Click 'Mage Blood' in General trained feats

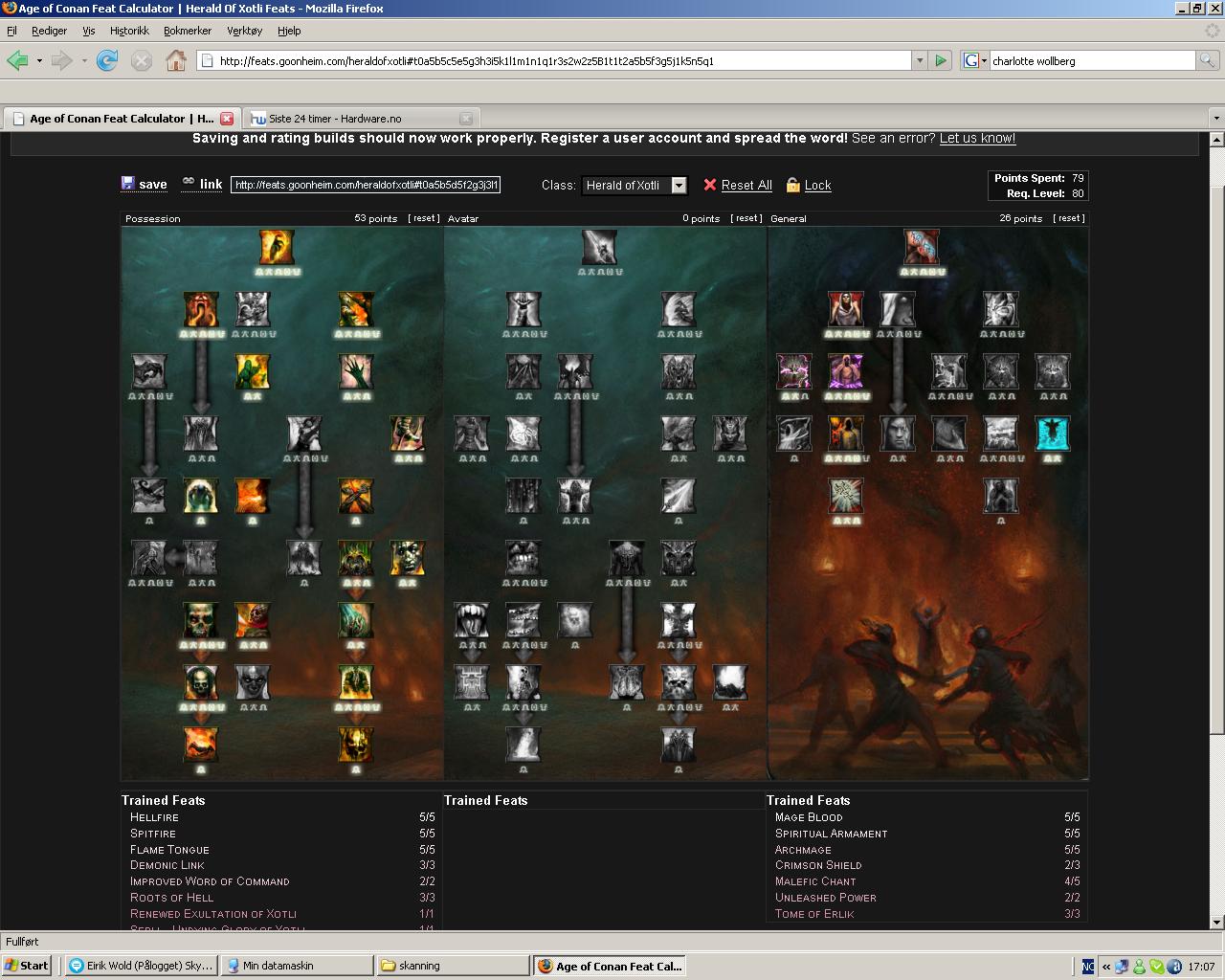point(809,817)
